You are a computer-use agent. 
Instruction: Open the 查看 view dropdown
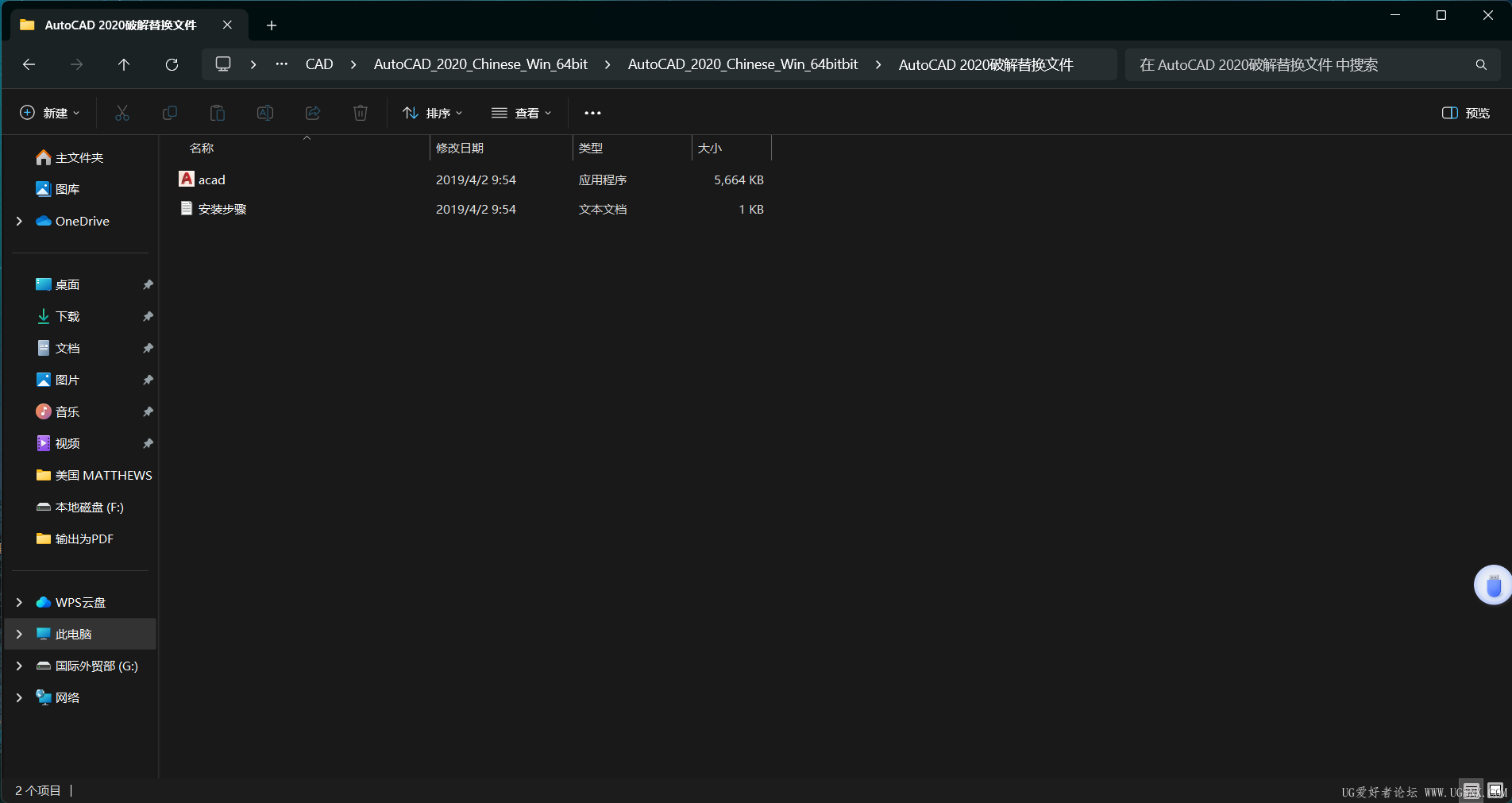[522, 113]
